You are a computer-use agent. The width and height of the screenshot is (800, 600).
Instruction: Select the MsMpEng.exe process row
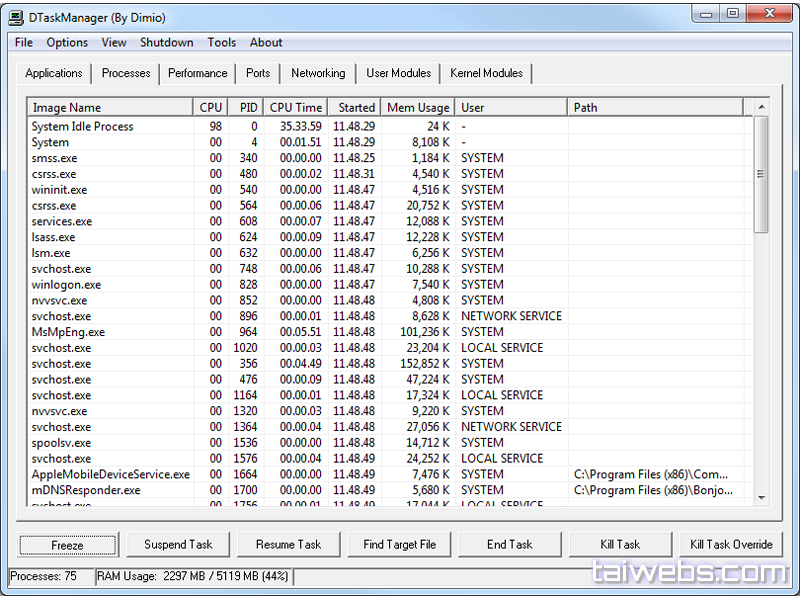click(x=68, y=332)
